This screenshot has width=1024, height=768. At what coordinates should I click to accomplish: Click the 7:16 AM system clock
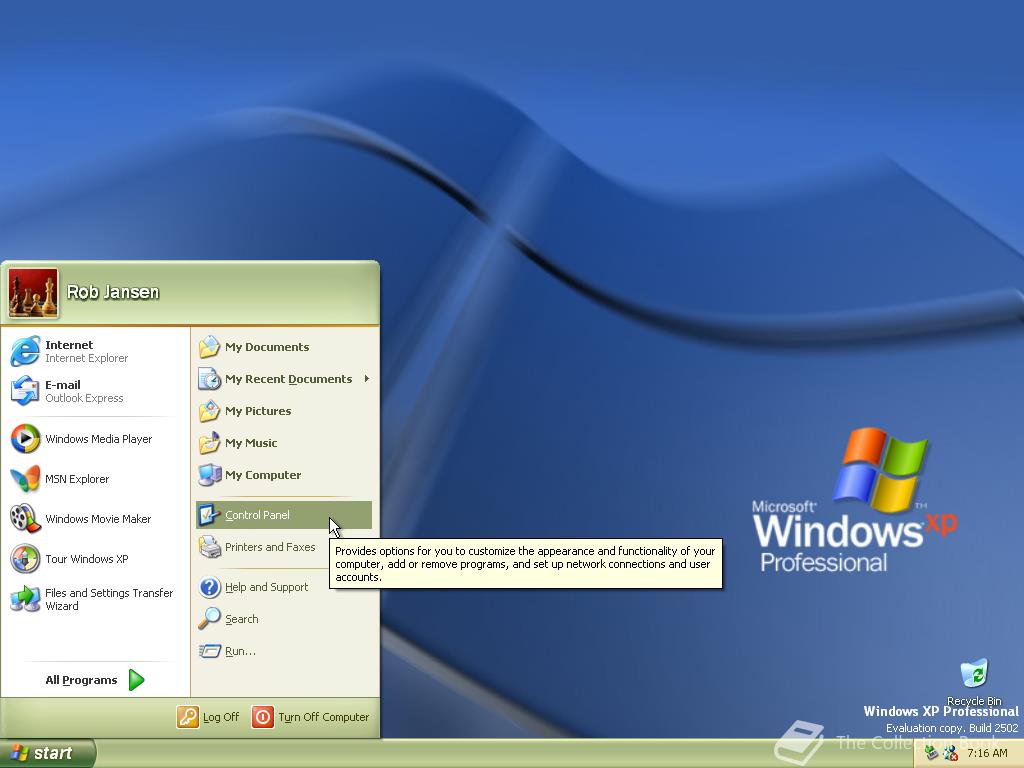click(987, 753)
